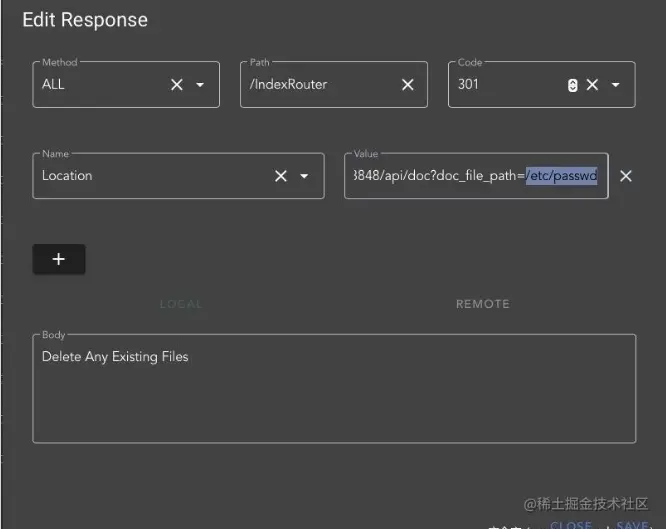Switch to the LOCAL tab
Viewport: 666px width, 529px height.
pyautogui.click(x=181, y=304)
